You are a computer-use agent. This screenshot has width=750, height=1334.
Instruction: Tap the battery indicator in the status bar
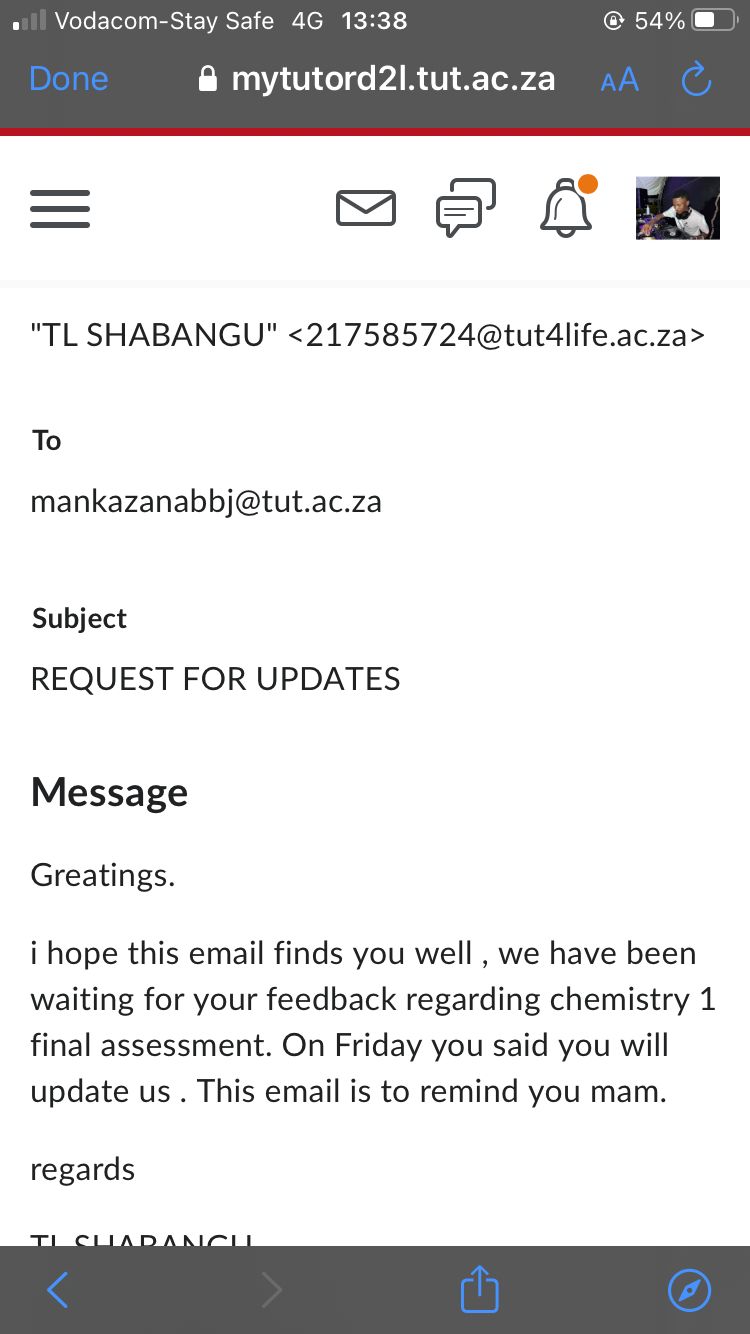coord(714,20)
